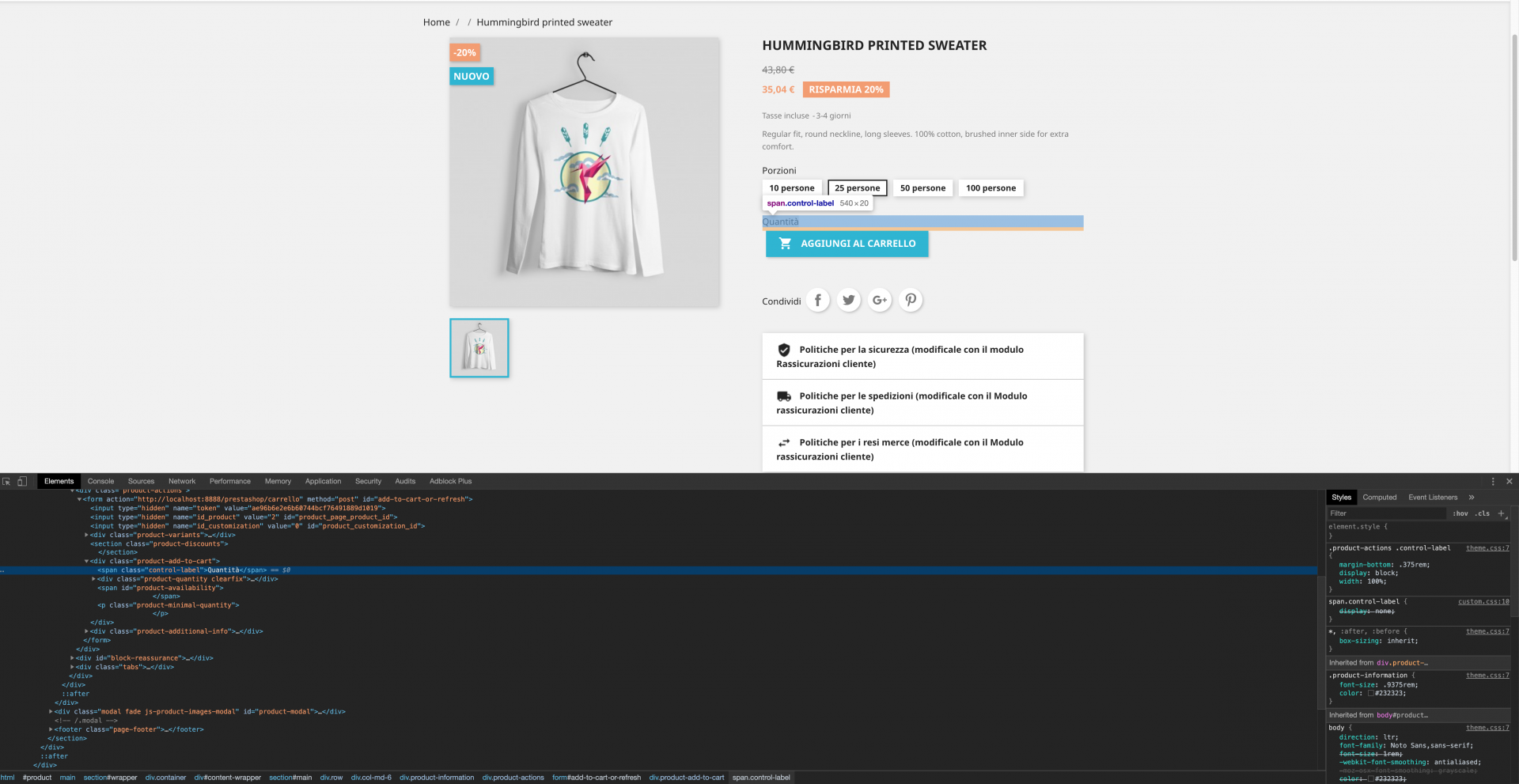1519x784 pixels.
Task: Select the span control-label Quantità DOM row
Action: coord(658,570)
